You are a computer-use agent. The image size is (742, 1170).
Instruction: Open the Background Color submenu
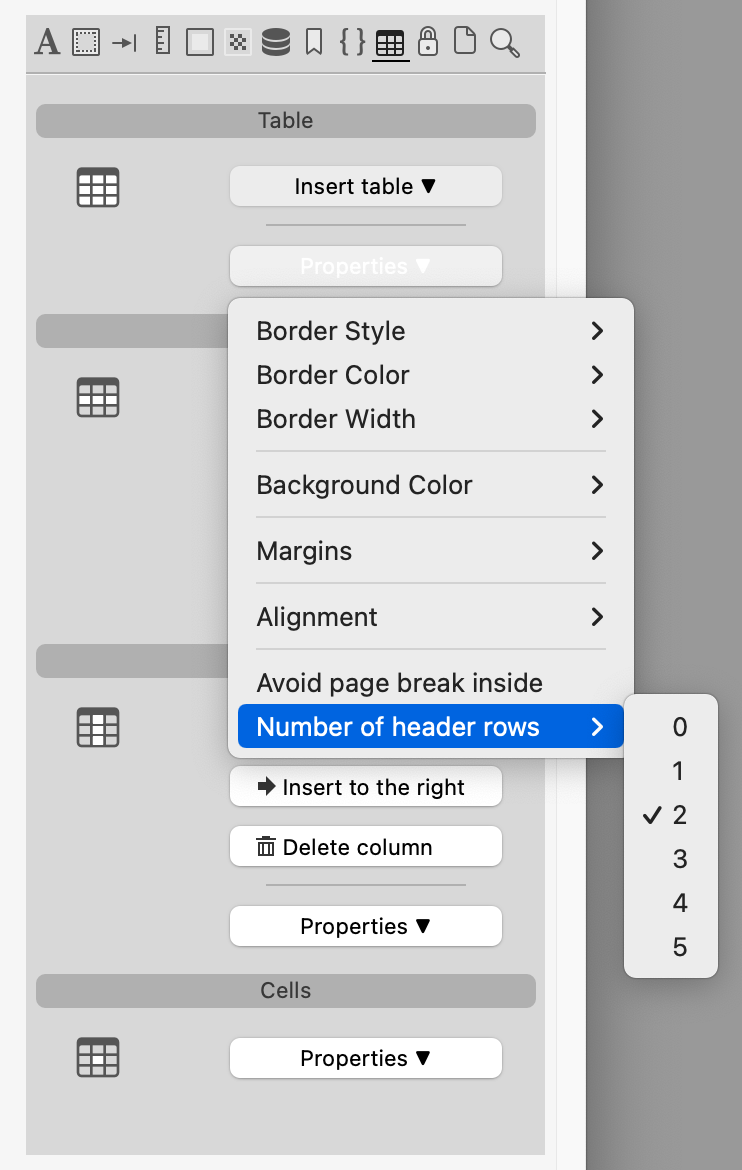(431, 485)
